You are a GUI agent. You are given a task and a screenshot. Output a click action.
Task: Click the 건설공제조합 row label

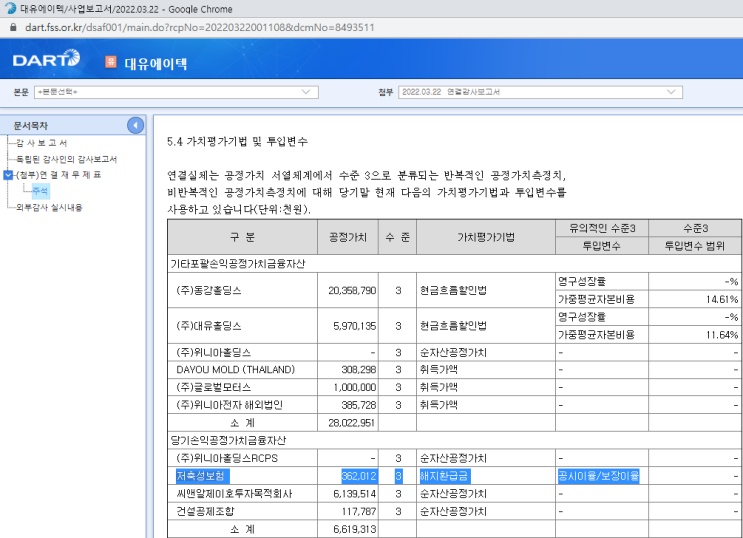coord(205,511)
